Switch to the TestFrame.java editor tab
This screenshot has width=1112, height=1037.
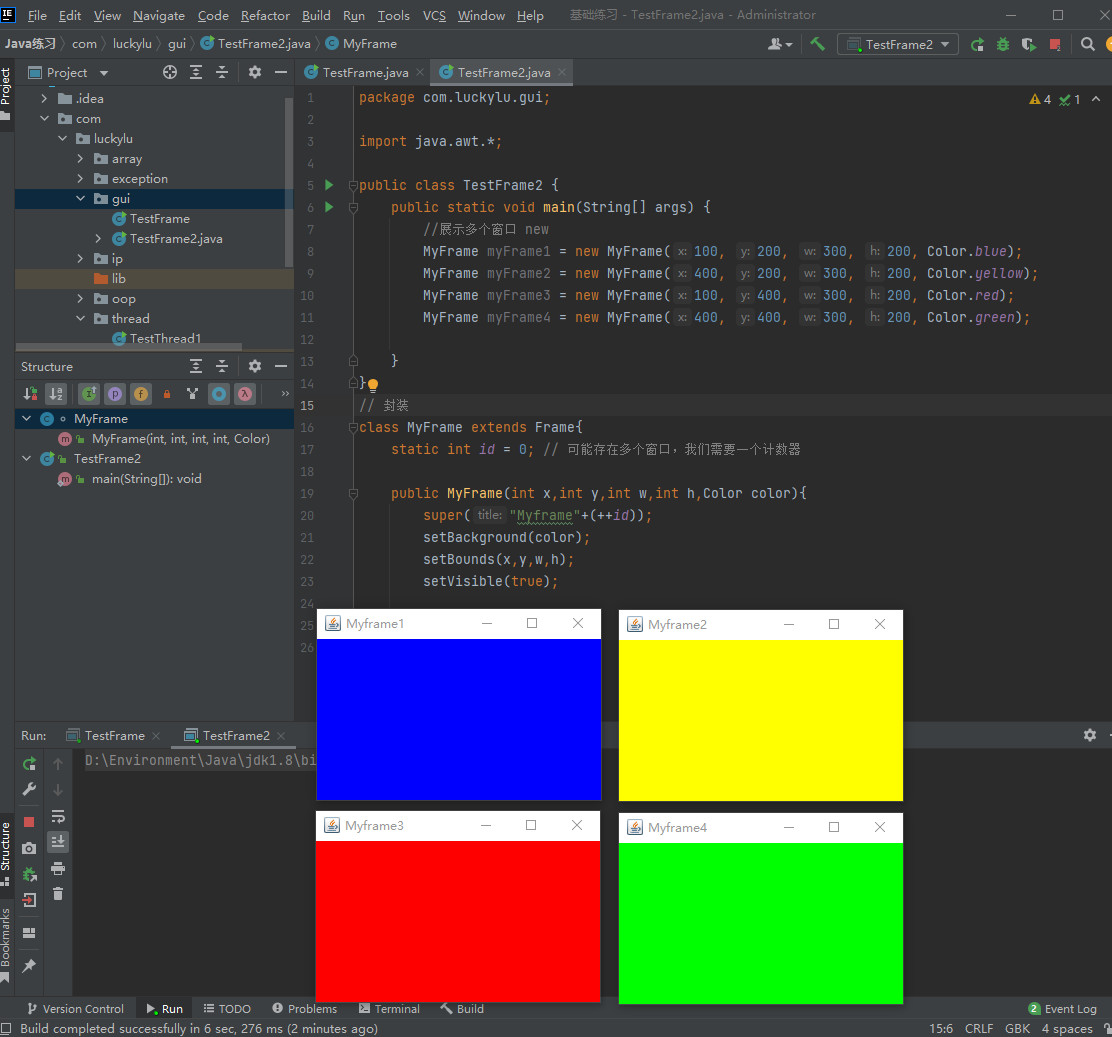coord(365,73)
